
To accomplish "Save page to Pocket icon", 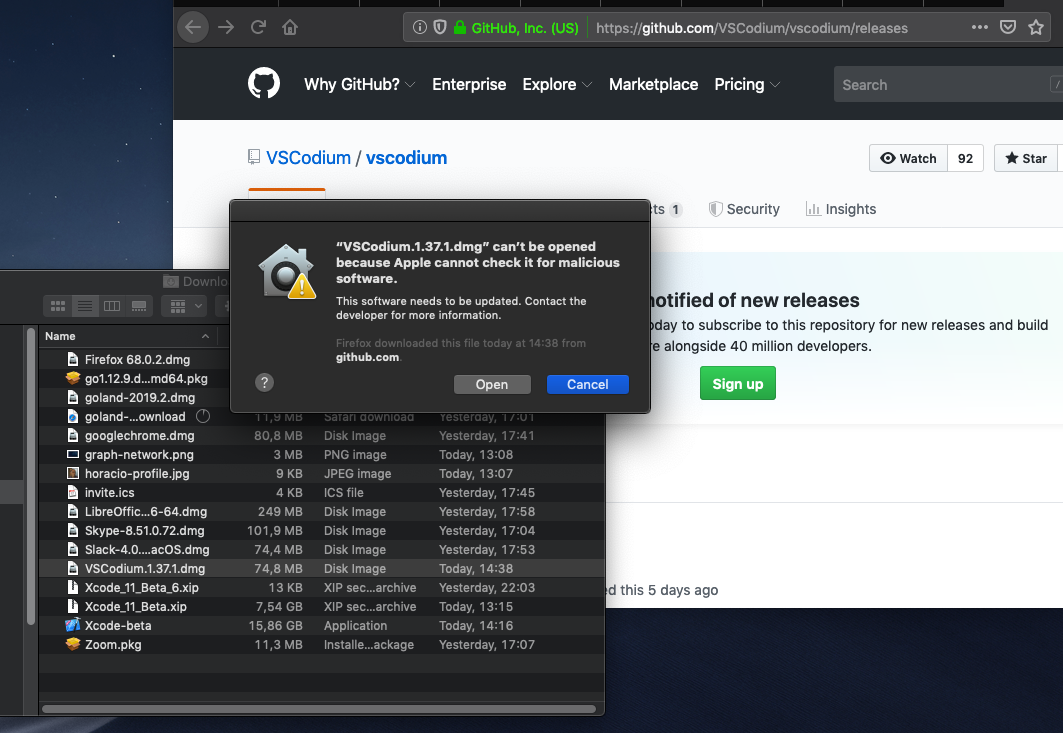I will click(x=1008, y=28).
